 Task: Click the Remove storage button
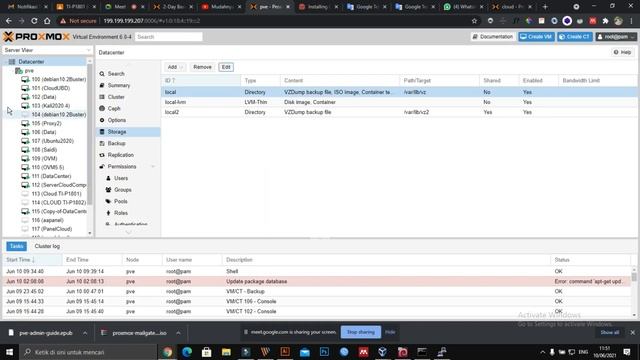pyautogui.click(x=202, y=67)
